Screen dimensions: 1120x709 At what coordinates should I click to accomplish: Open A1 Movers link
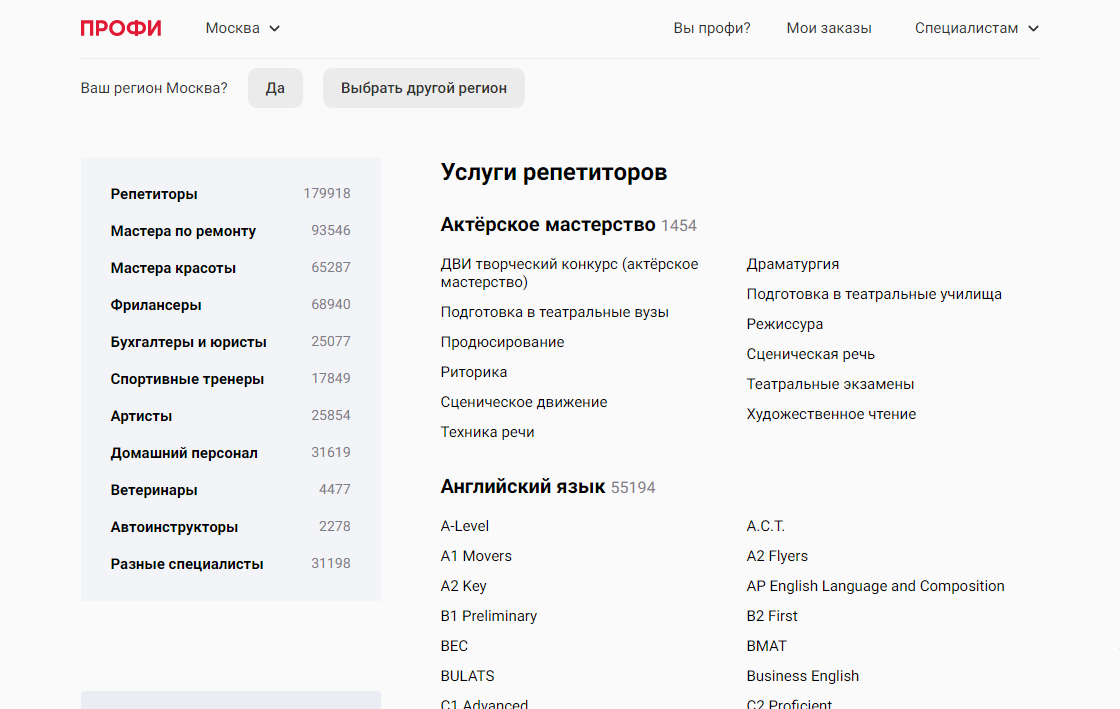point(476,556)
